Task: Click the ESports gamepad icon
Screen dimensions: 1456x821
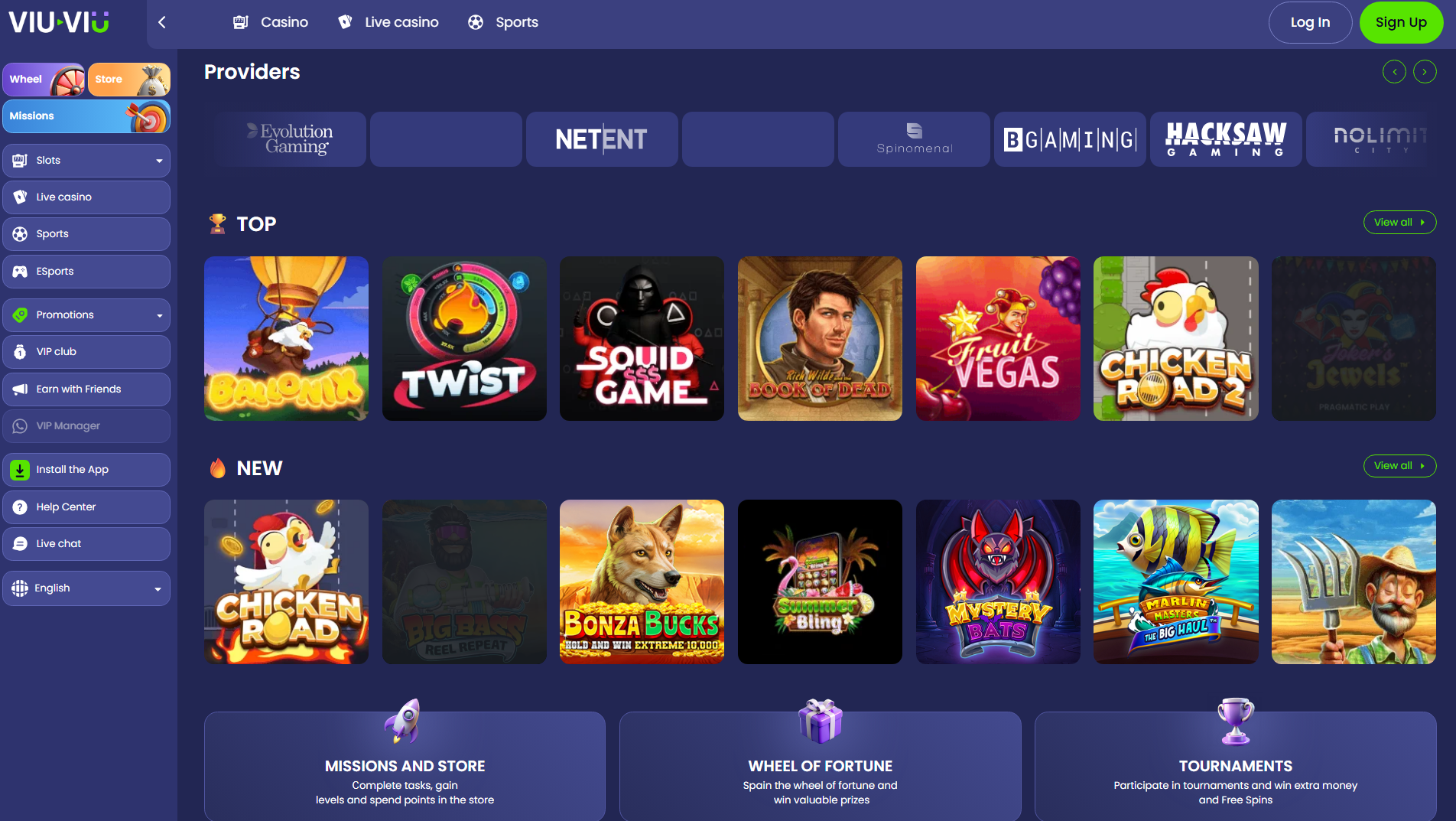Action: pyautogui.click(x=20, y=272)
